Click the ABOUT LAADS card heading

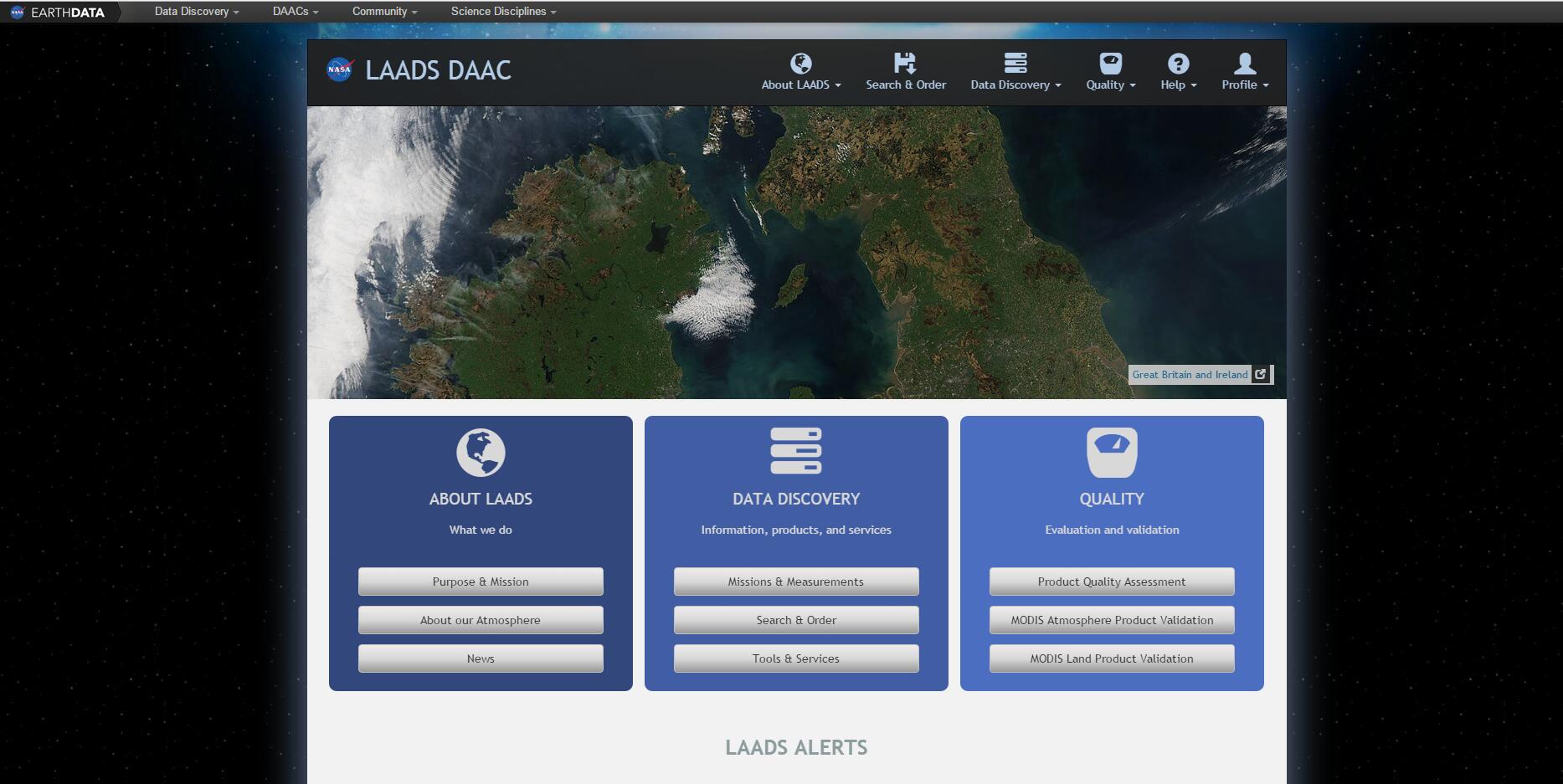pos(481,499)
